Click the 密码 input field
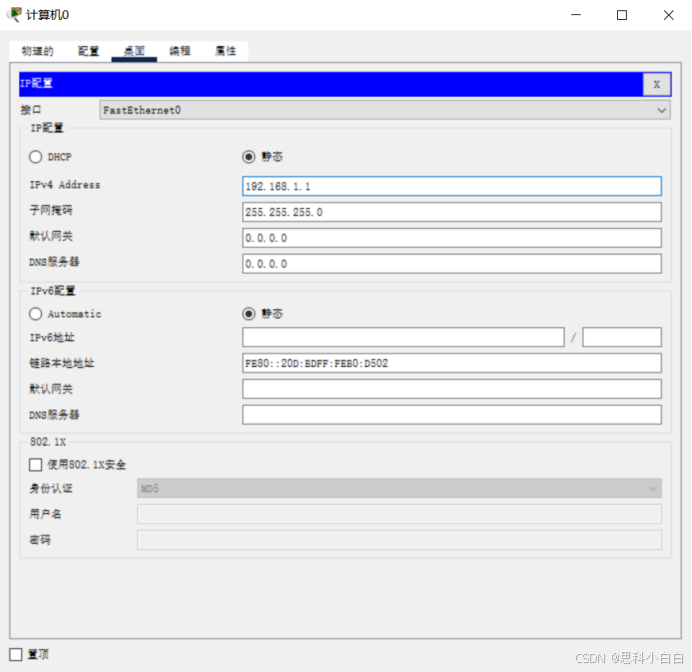Image resolution: width=692 pixels, height=672 pixels. click(399, 540)
